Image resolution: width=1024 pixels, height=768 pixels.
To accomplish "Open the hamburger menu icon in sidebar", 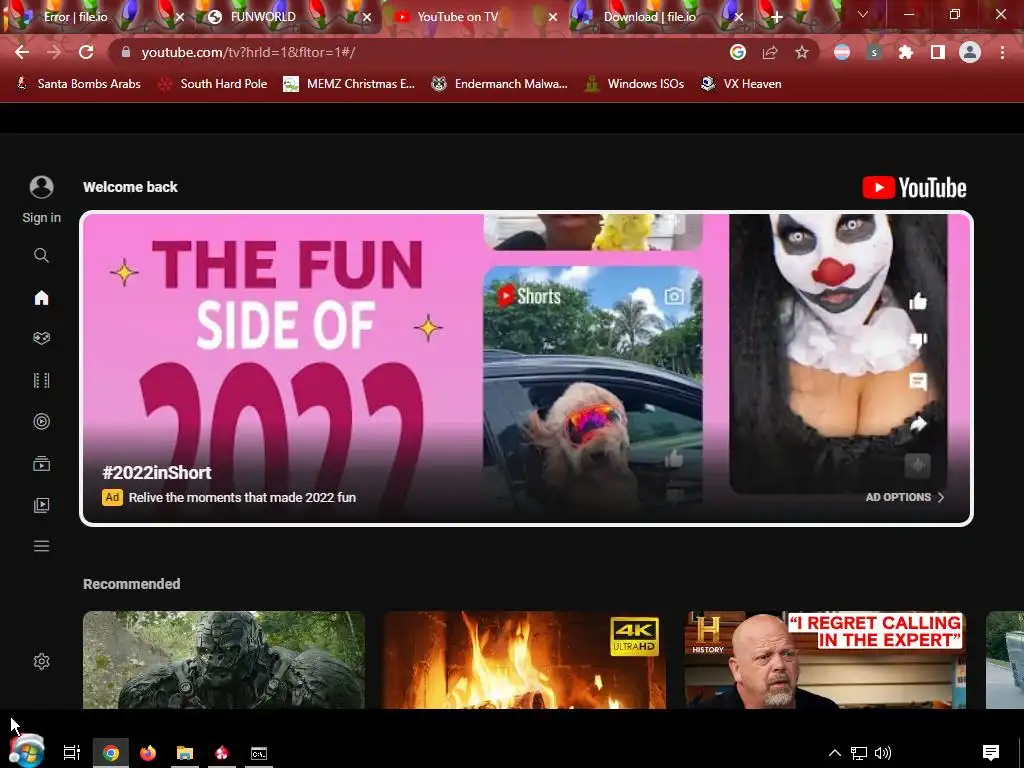I will point(41,546).
